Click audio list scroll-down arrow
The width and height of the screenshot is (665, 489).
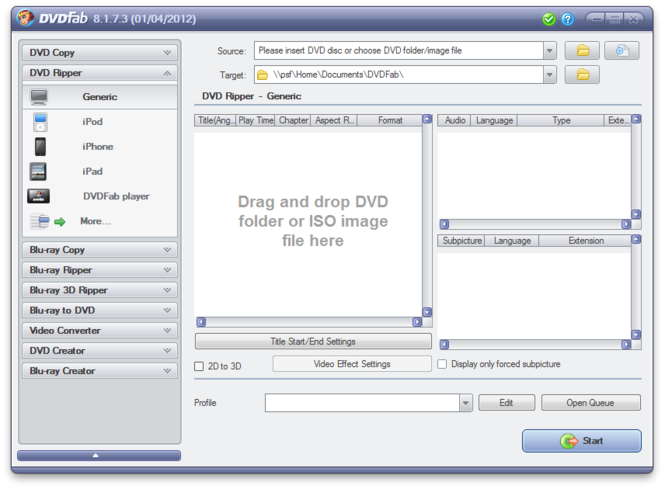click(636, 214)
